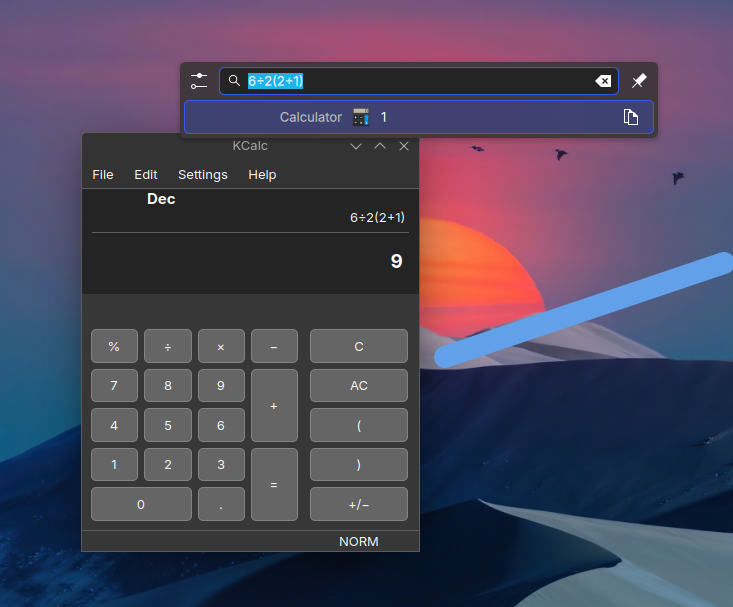Click the KCalc window title
This screenshot has width=733, height=607.
(x=250, y=146)
